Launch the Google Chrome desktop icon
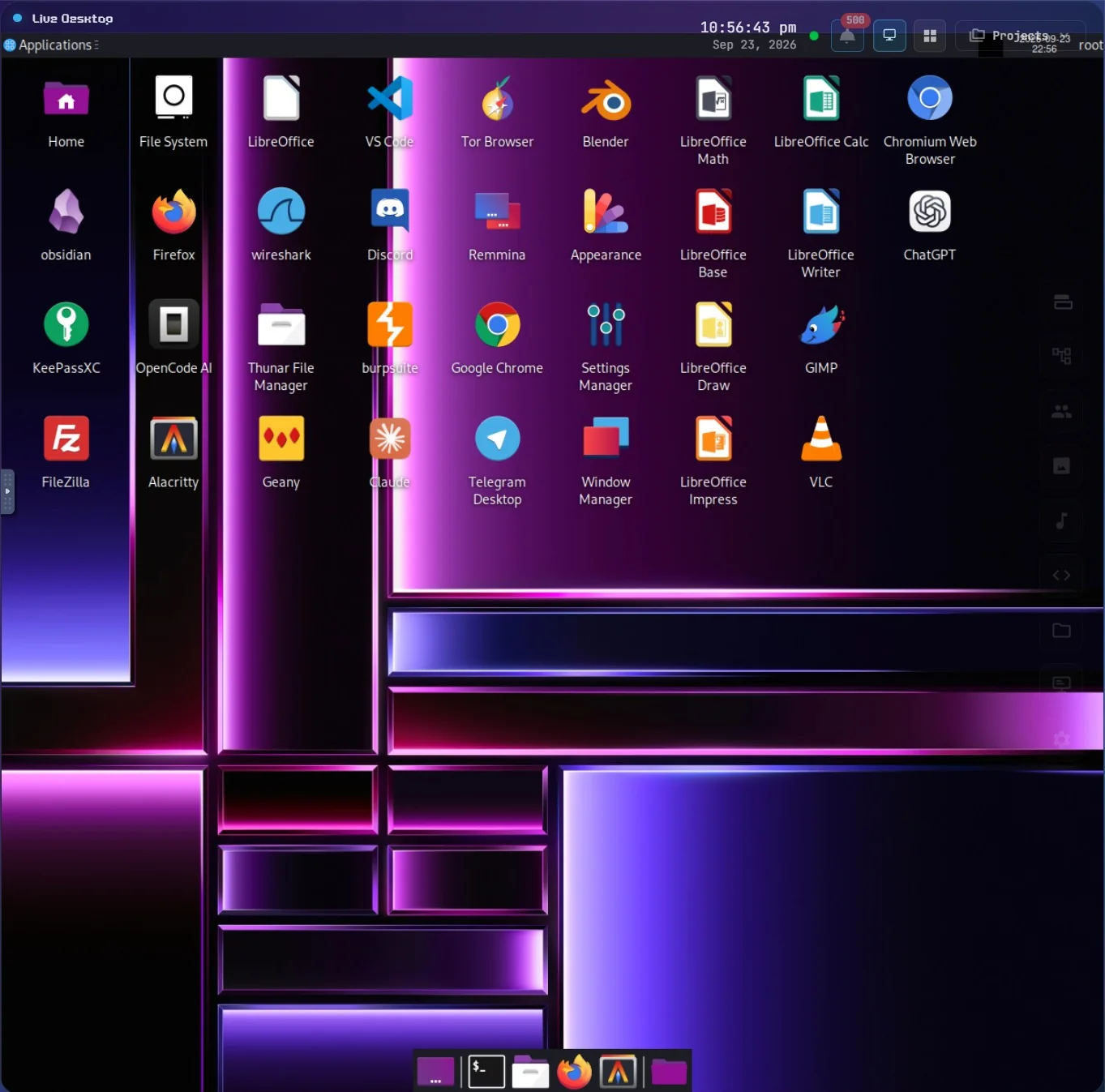 [497, 325]
